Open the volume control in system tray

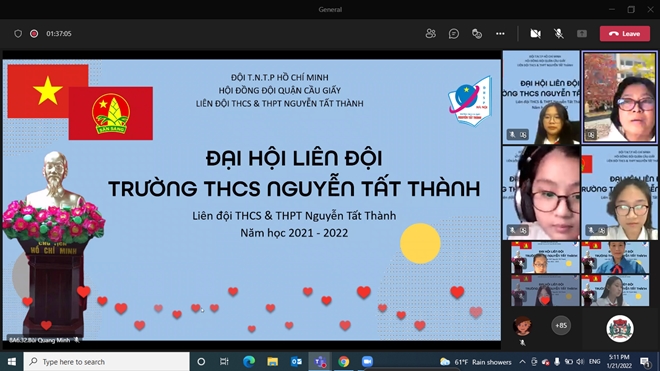click(x=580, y=362)
